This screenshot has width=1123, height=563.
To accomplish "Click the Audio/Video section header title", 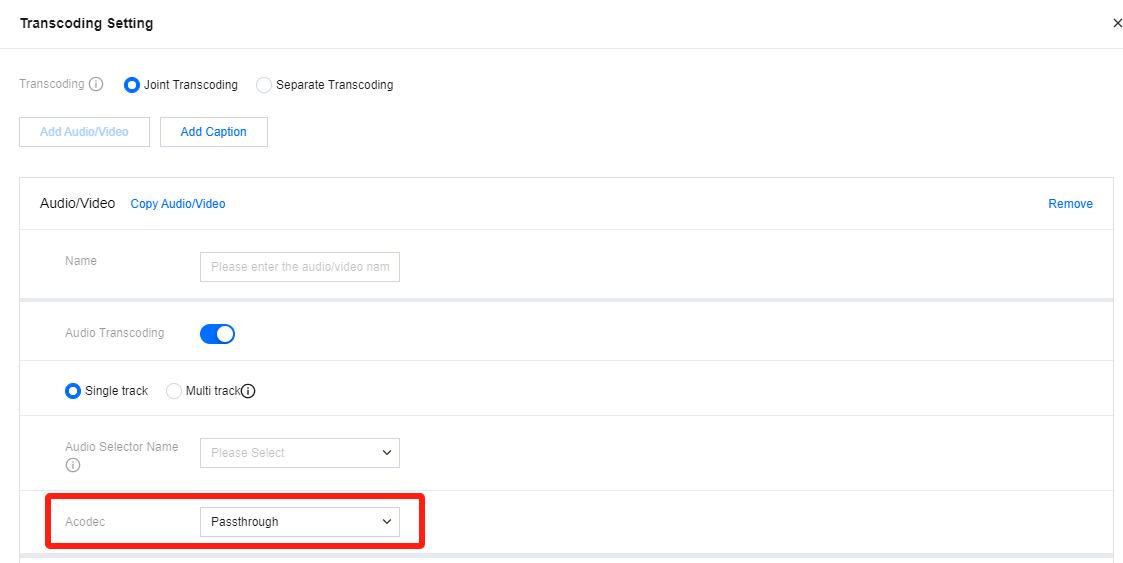I will [77, 203].
